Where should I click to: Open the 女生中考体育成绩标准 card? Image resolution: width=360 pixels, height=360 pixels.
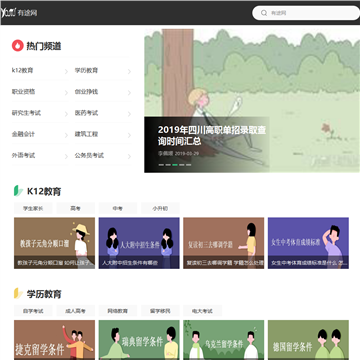pyautogui.click(x=308, y=243)
